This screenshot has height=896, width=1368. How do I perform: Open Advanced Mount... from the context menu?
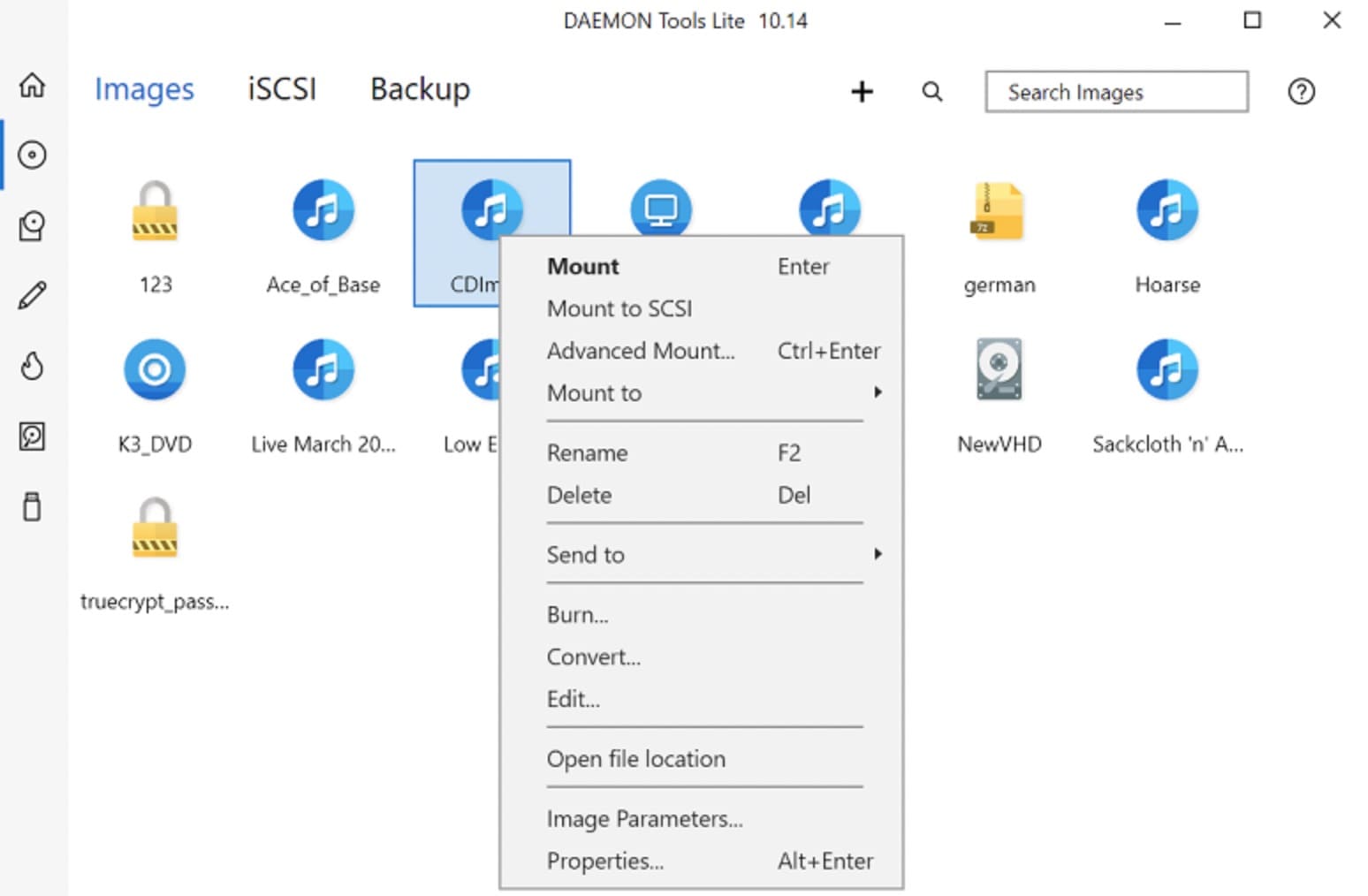[x=701, y=351]
